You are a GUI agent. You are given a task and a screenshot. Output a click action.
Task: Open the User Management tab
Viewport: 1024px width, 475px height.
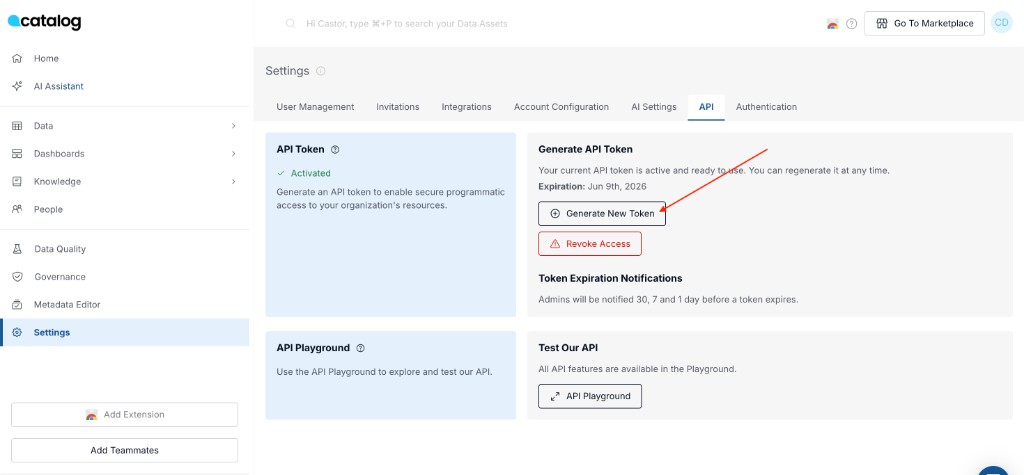[x=315, y=107]
